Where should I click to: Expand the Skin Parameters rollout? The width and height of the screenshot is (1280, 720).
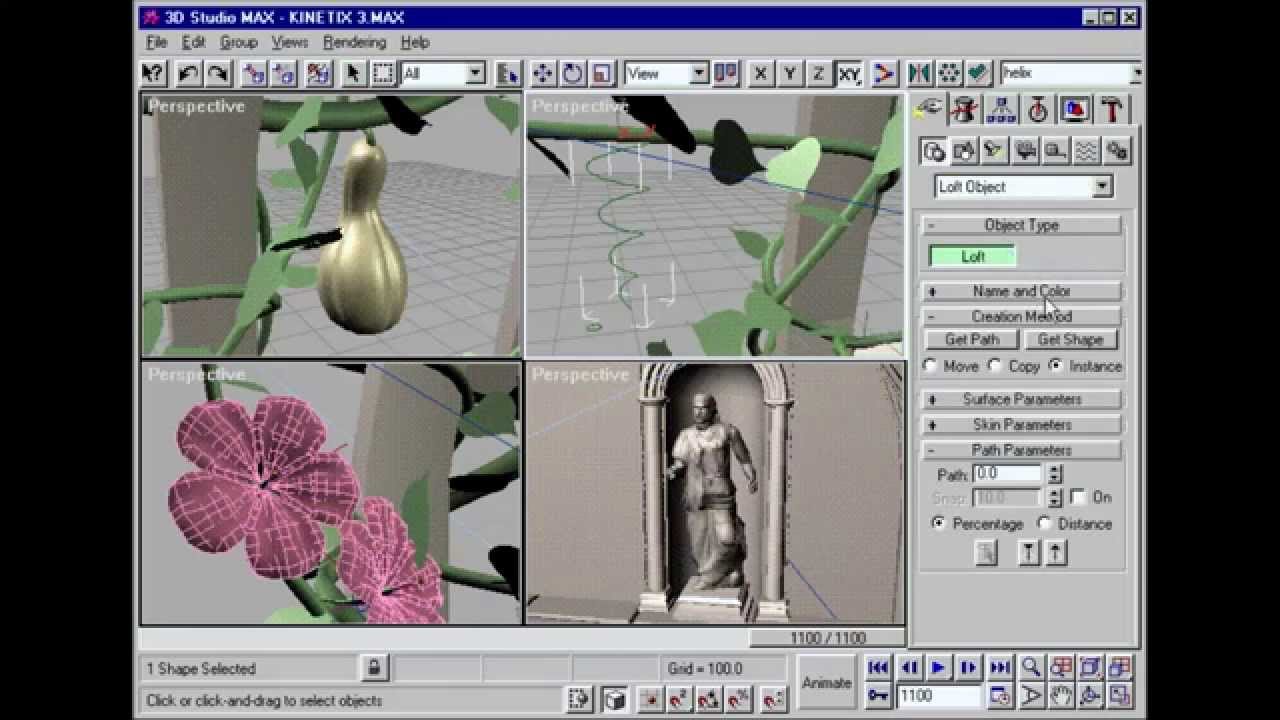(x=1021, y=424)
